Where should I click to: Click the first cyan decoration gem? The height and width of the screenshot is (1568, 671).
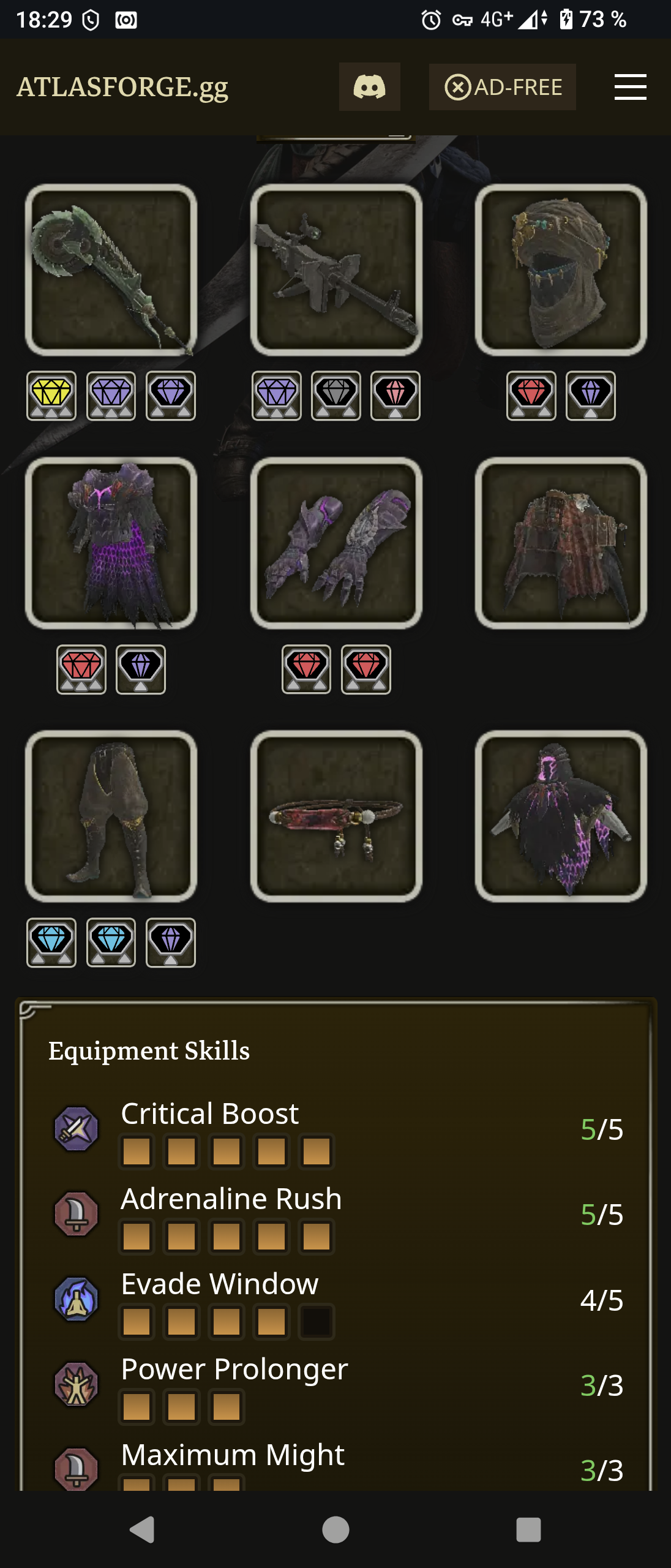pyautogui.click(x=51, y=943)
